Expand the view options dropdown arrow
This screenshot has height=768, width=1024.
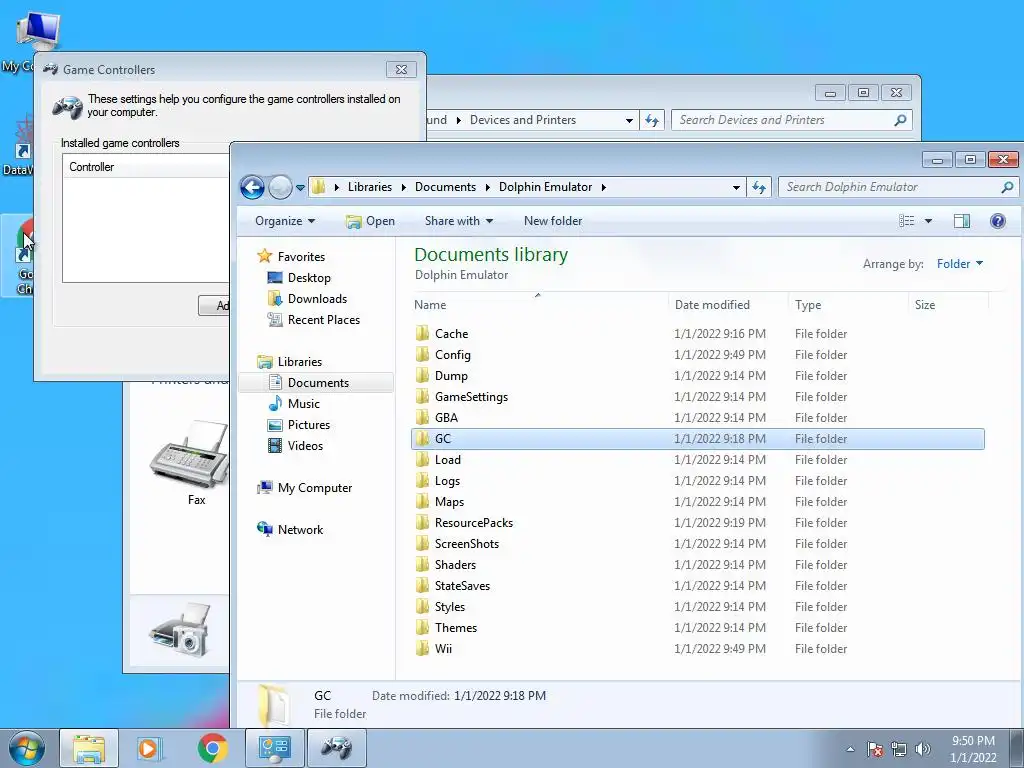(928, 221)
